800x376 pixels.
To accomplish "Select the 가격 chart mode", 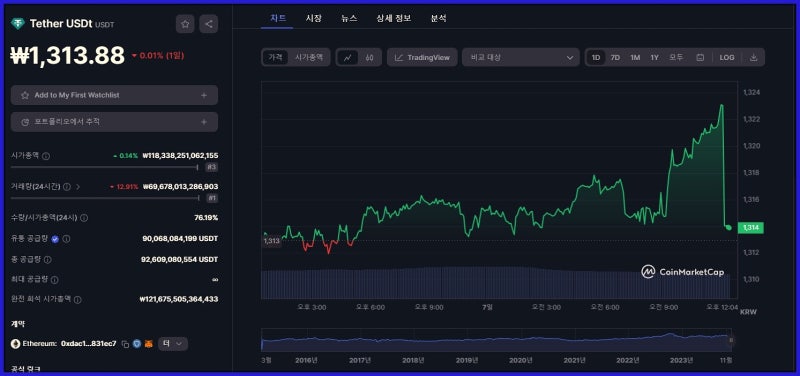I will coord(276,58).
